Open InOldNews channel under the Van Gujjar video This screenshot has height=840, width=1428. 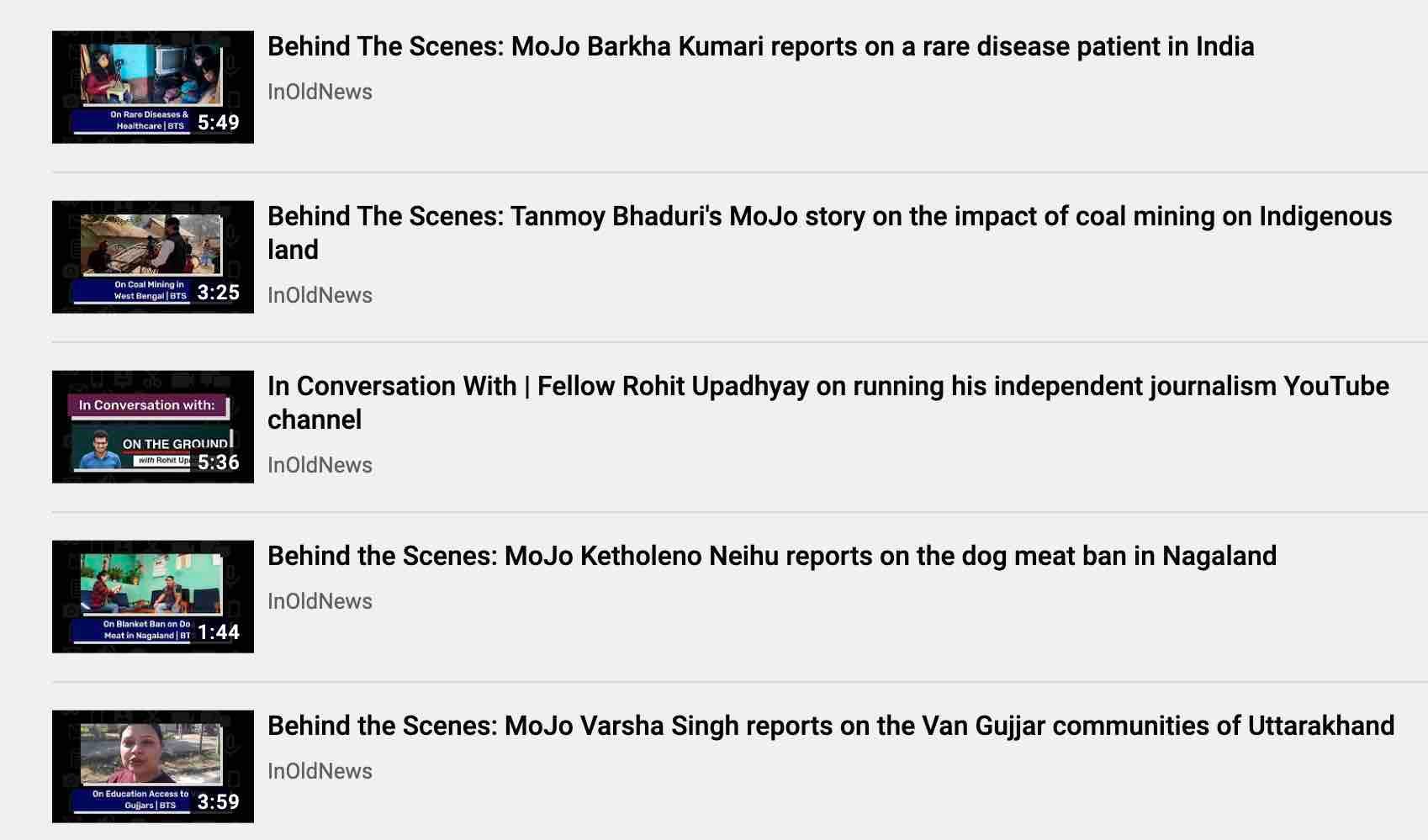[320, 771]
